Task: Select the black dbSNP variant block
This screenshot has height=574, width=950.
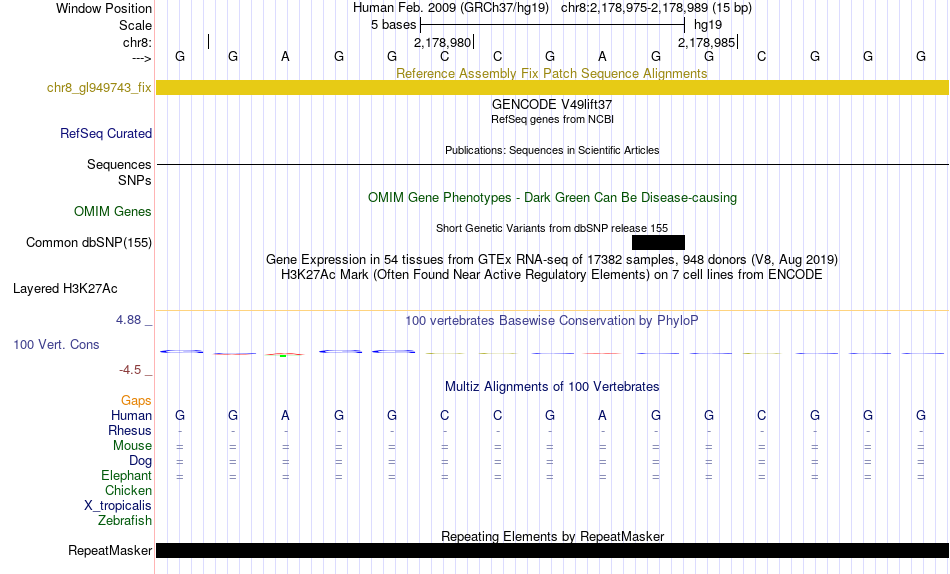Action: [658, 242]
